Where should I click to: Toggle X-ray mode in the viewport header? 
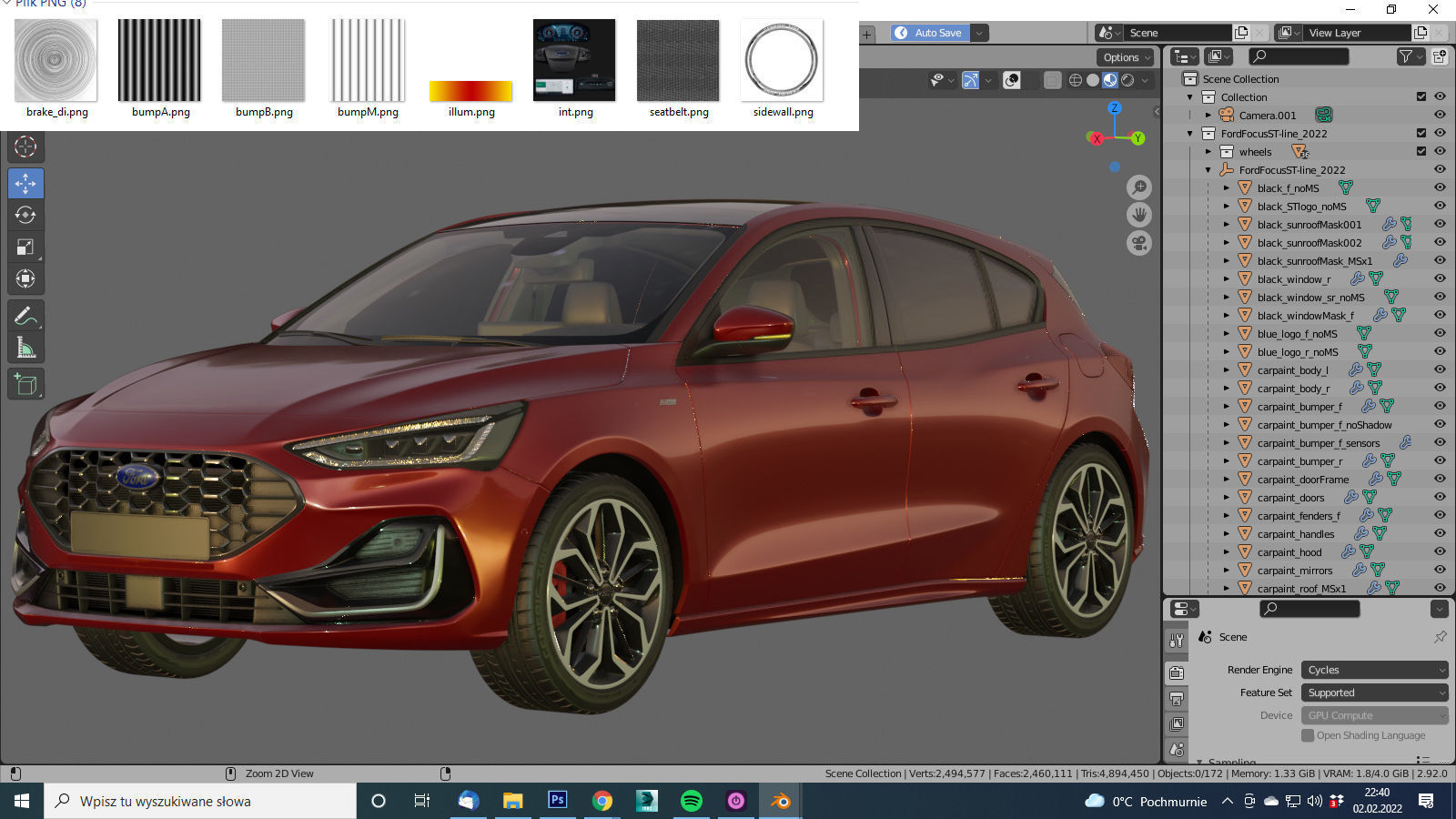pos(1052,80)
